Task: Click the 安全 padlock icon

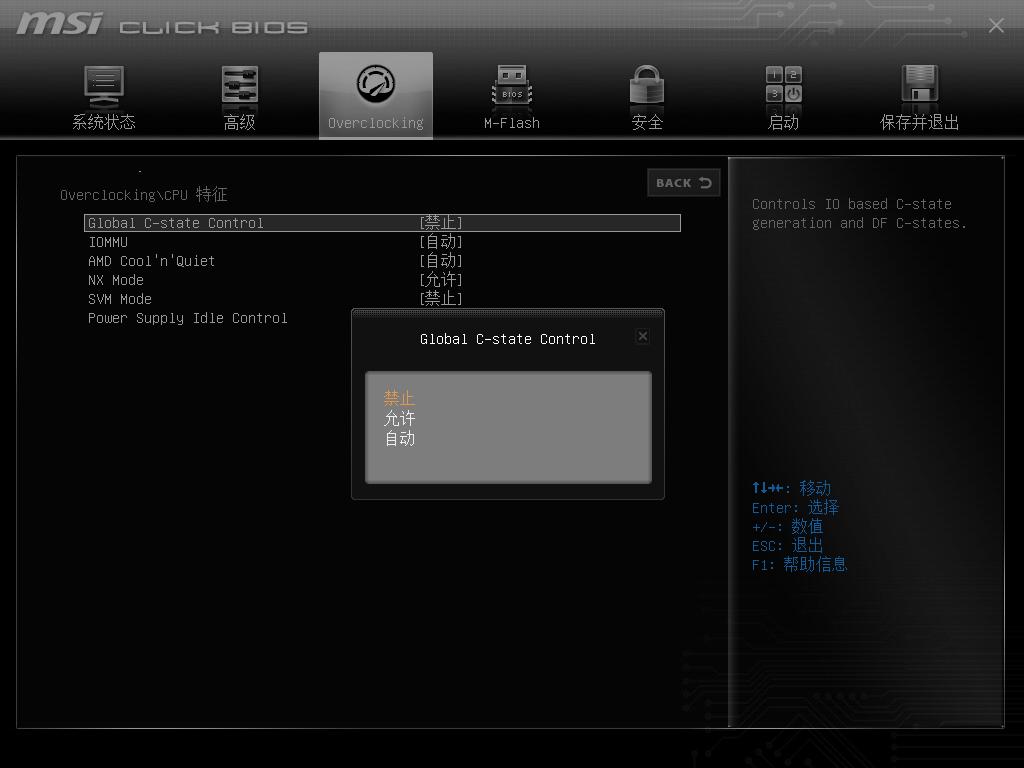Action: pyautogui.click(x=647, y=87)
